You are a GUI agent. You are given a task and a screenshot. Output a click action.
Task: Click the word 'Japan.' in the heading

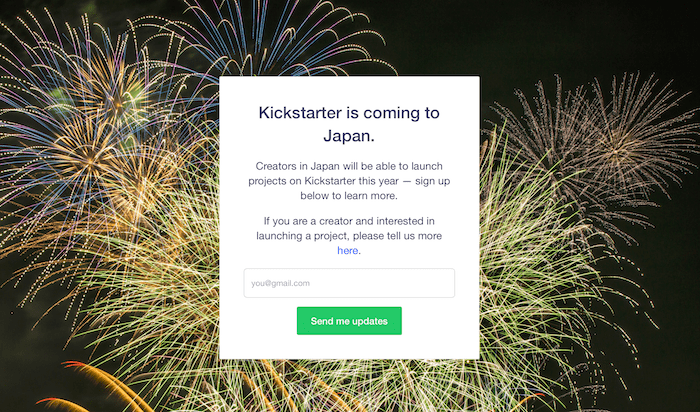point(349,136)
